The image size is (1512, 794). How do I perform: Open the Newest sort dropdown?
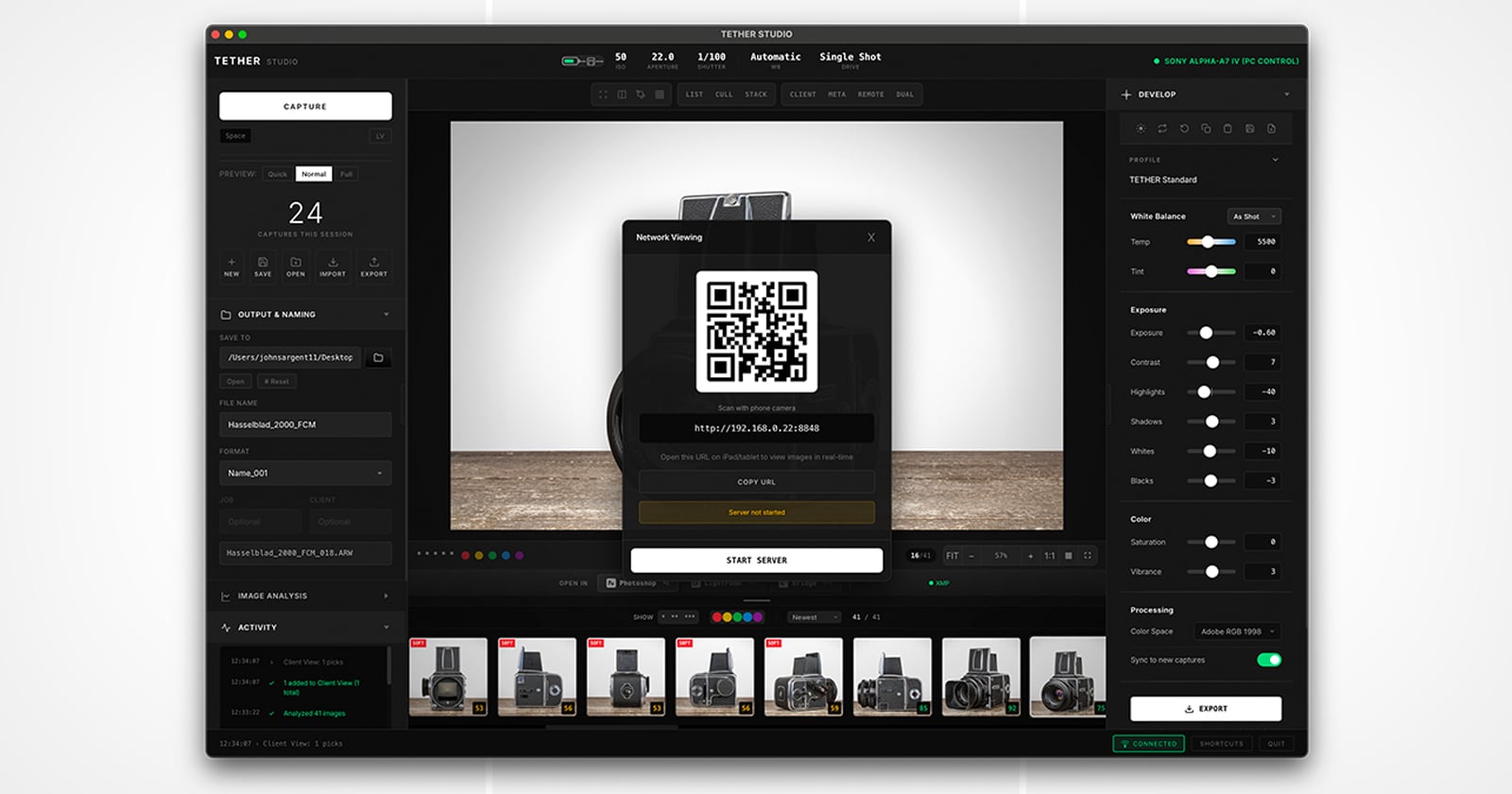pyautogui.click(x=814, y=617)
